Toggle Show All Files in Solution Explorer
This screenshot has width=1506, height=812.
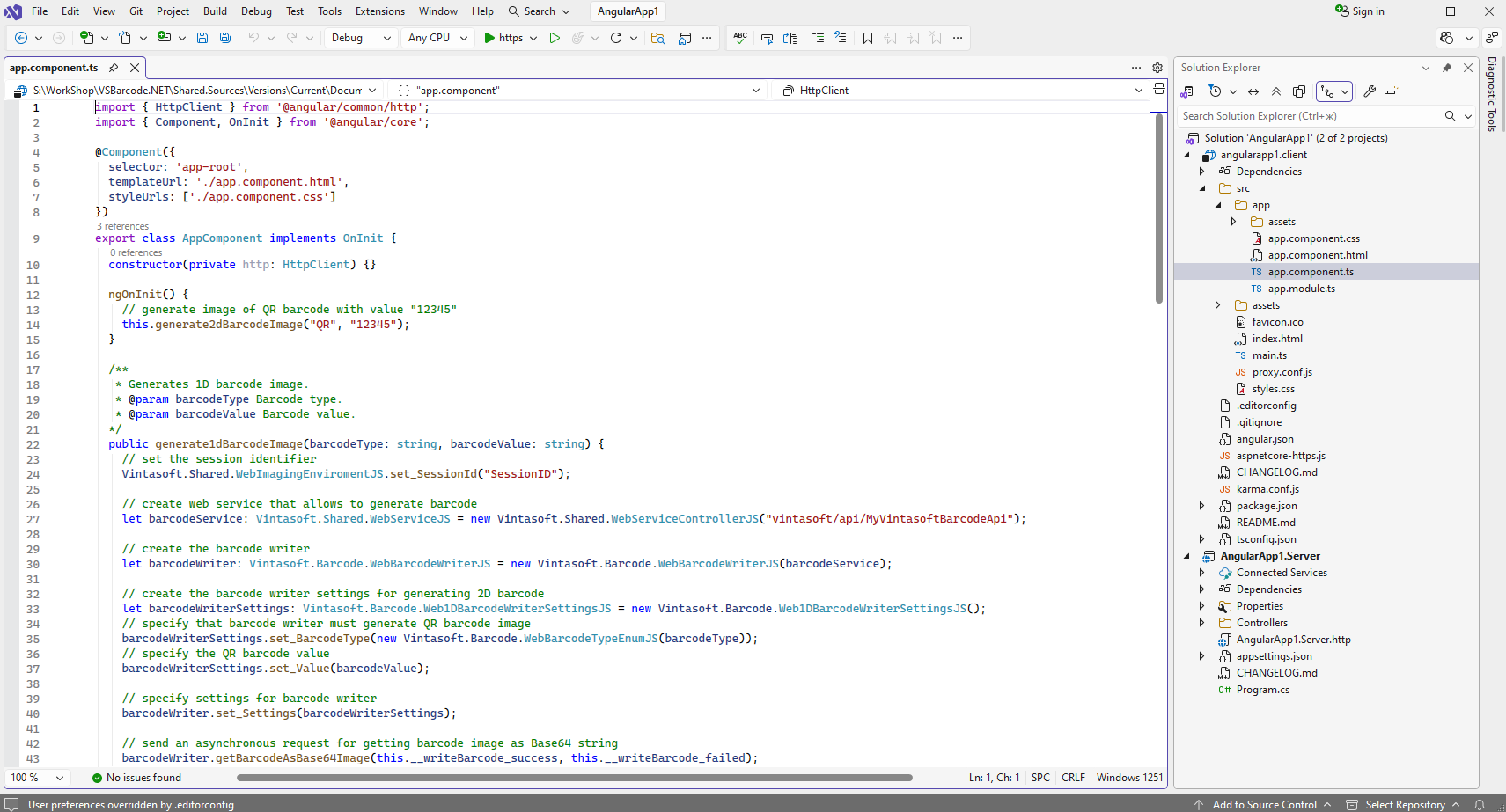[1299, 91]
